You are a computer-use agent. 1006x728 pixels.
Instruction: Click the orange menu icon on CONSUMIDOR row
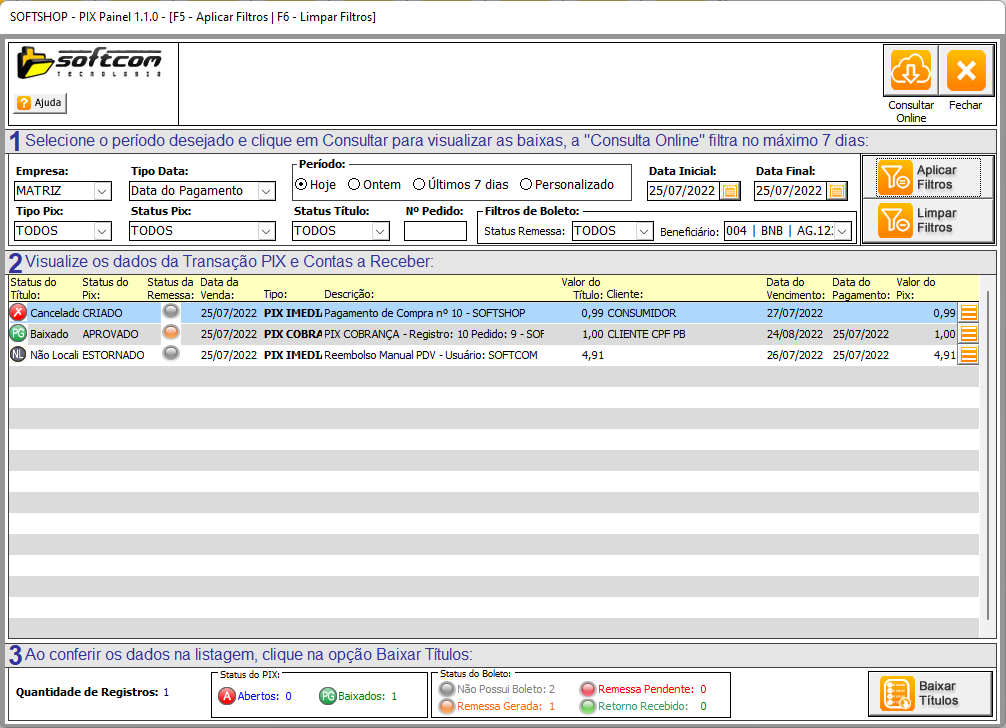[968, 313]
